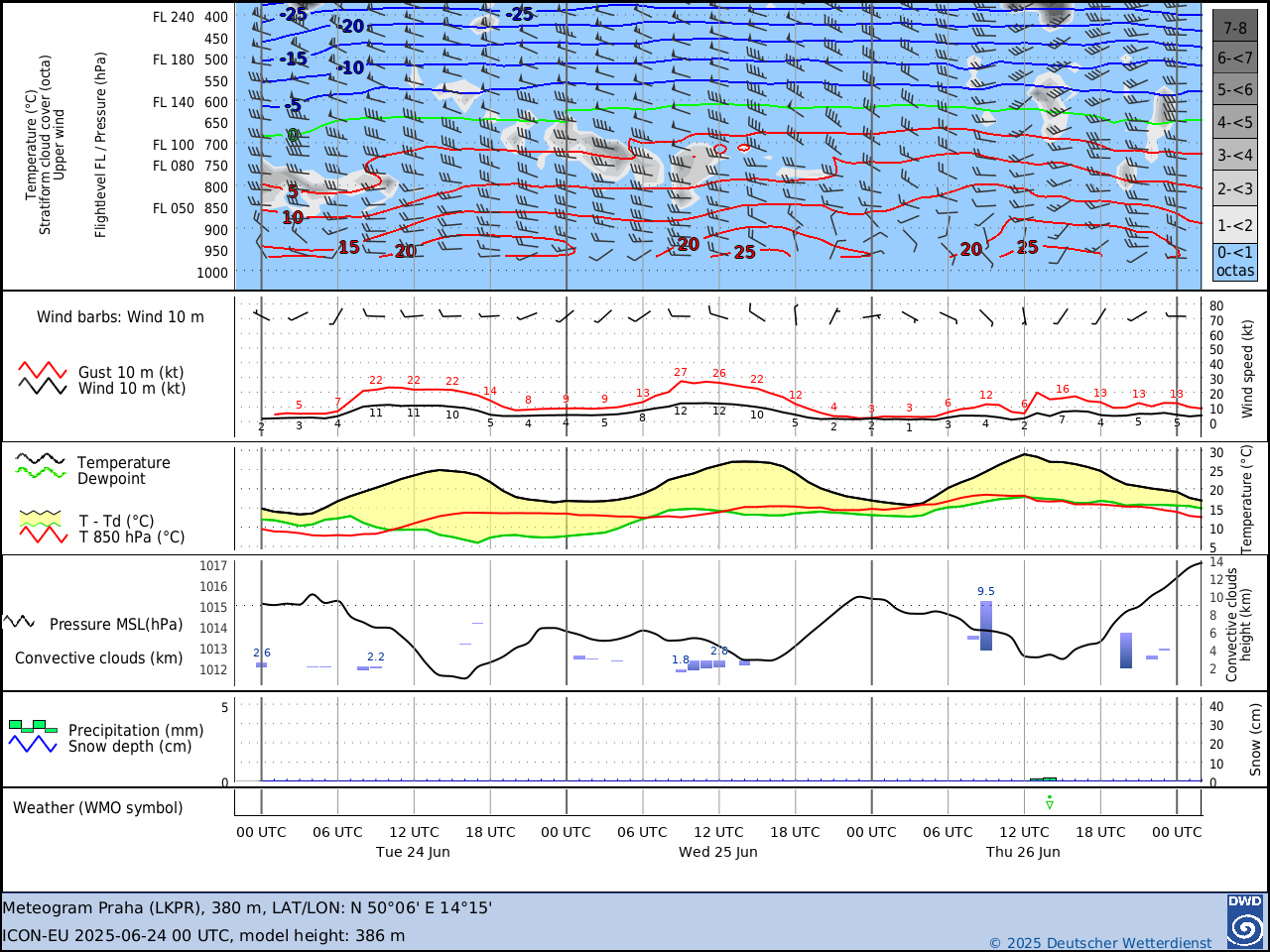This screenshot has height=952, width=1270.
Task: Click the "1017" value on the pressure axis
Action: point(213,566)
